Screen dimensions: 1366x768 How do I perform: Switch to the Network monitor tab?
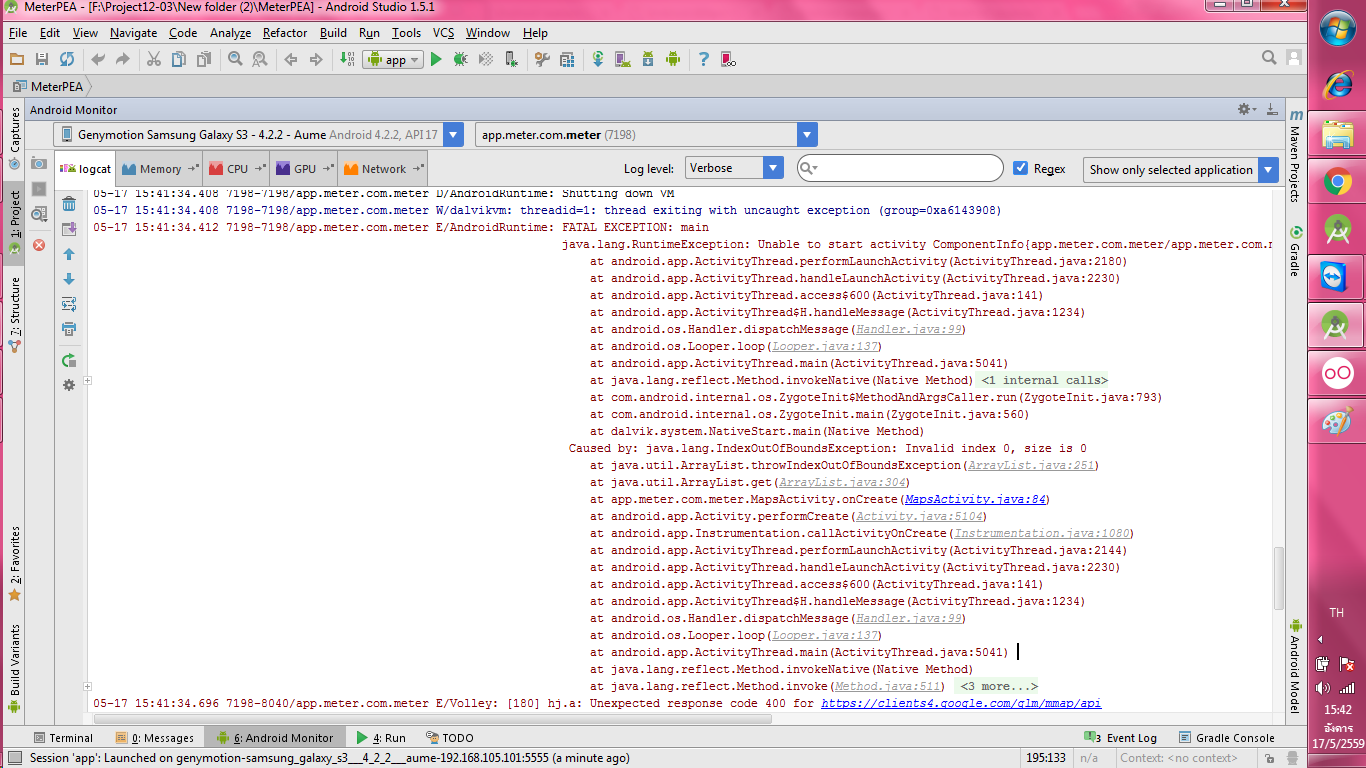tap(384, 169)
